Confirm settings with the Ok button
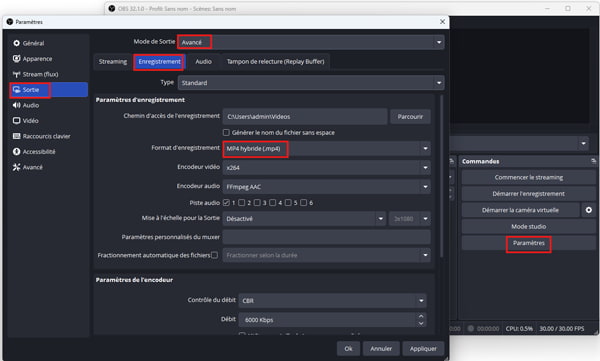Screen dimensions: 600x361 pos(348,349)
